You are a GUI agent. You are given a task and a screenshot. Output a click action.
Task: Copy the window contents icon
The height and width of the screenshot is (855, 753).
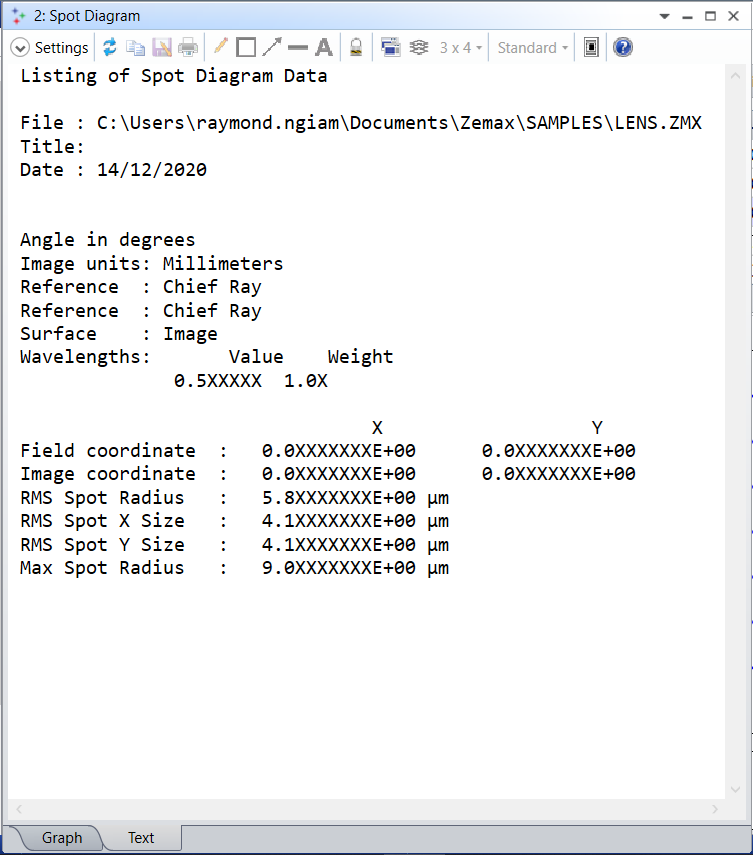[135, 48]
